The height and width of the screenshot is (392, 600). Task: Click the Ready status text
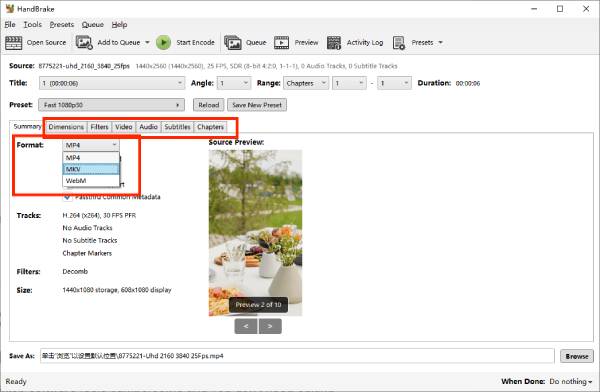[x=16, y=381]
